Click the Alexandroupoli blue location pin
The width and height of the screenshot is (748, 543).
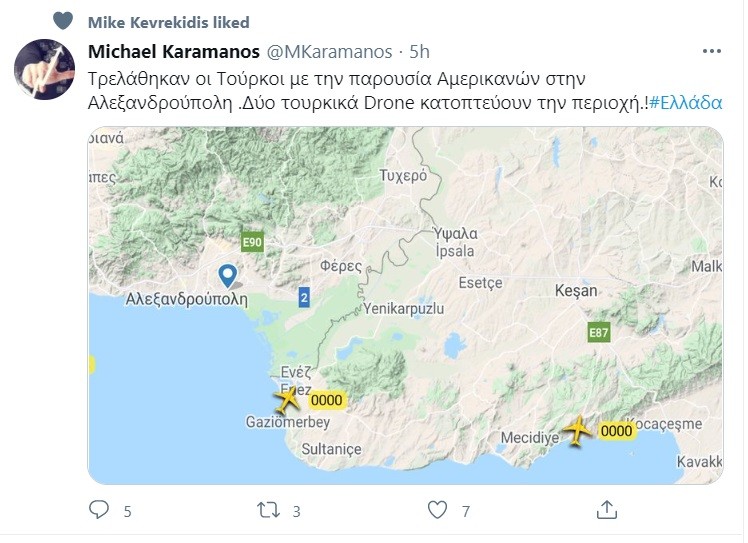[x=227, y=274]
